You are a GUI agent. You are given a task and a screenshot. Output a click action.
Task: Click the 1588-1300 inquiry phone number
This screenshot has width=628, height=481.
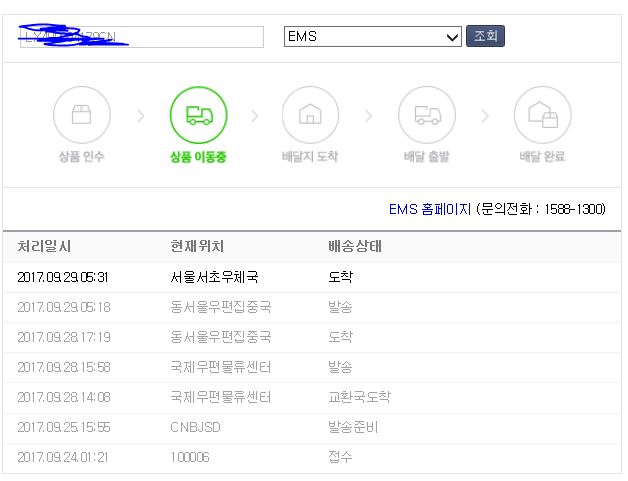pyautogui.click(x=573, y=209)
